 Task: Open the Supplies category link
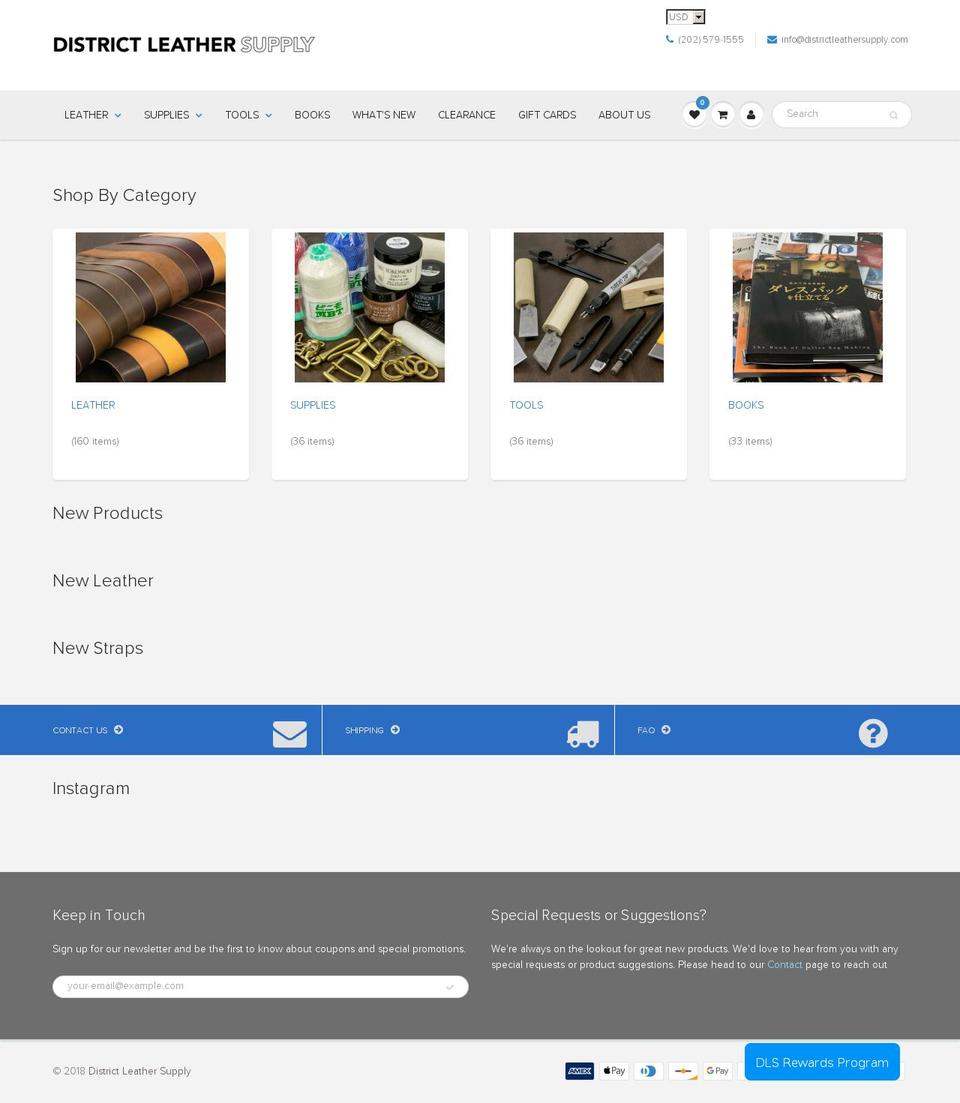click(313, 405)
